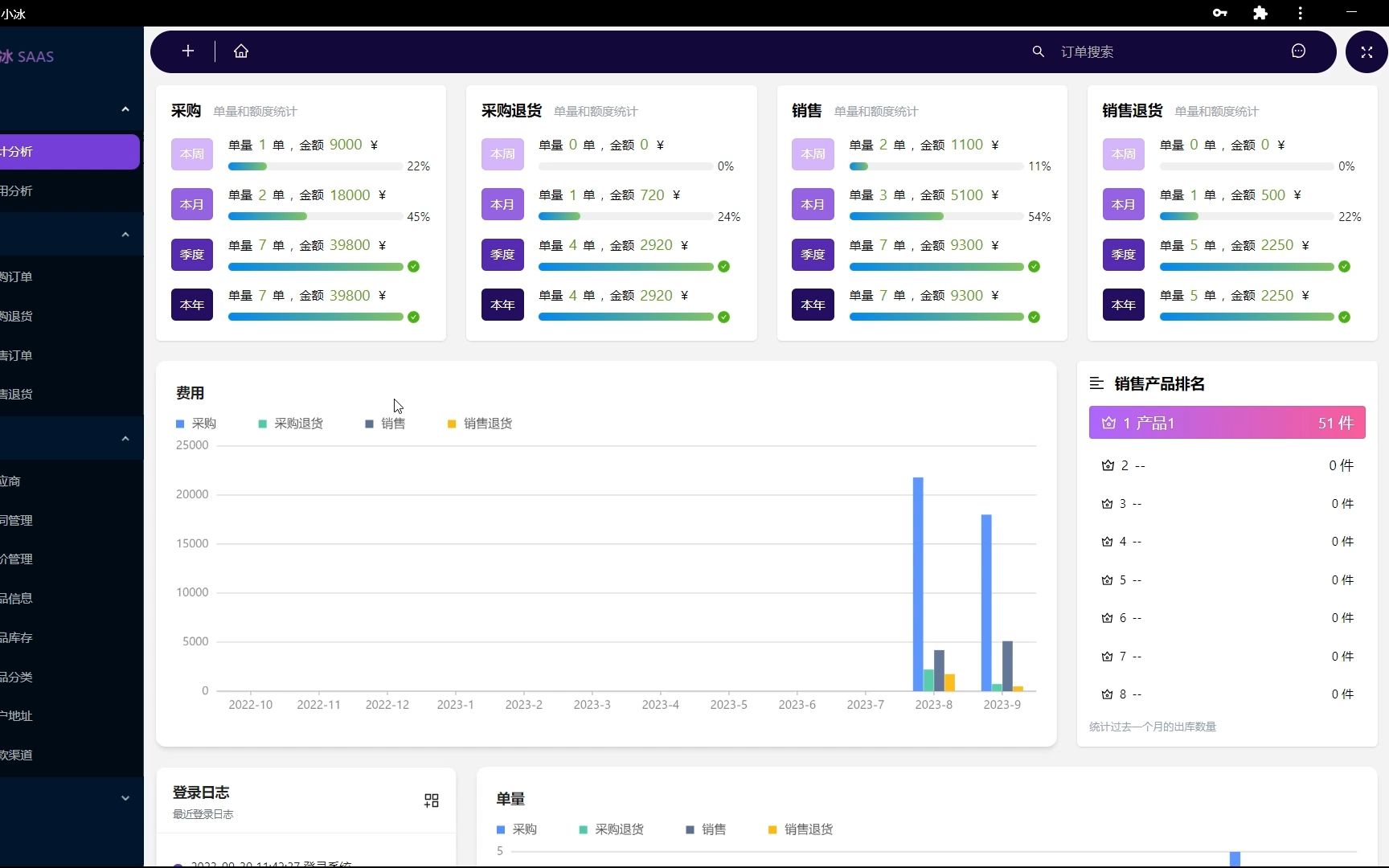Select the highlighted 计分析 sidebar item
This screenshot has width=1389, height=868.
pyautogui.click(x=70, y=152)
